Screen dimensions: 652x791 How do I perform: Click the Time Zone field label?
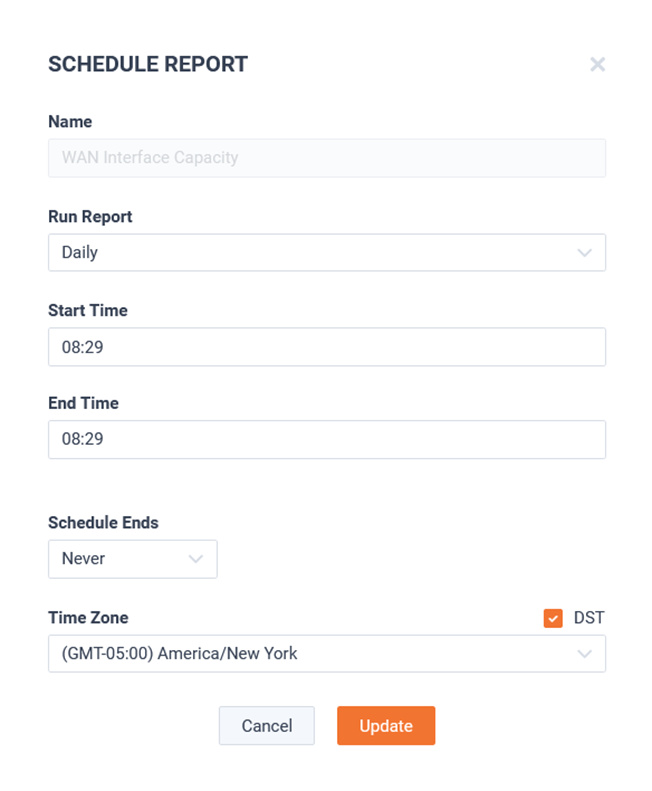tap(88, 617)
